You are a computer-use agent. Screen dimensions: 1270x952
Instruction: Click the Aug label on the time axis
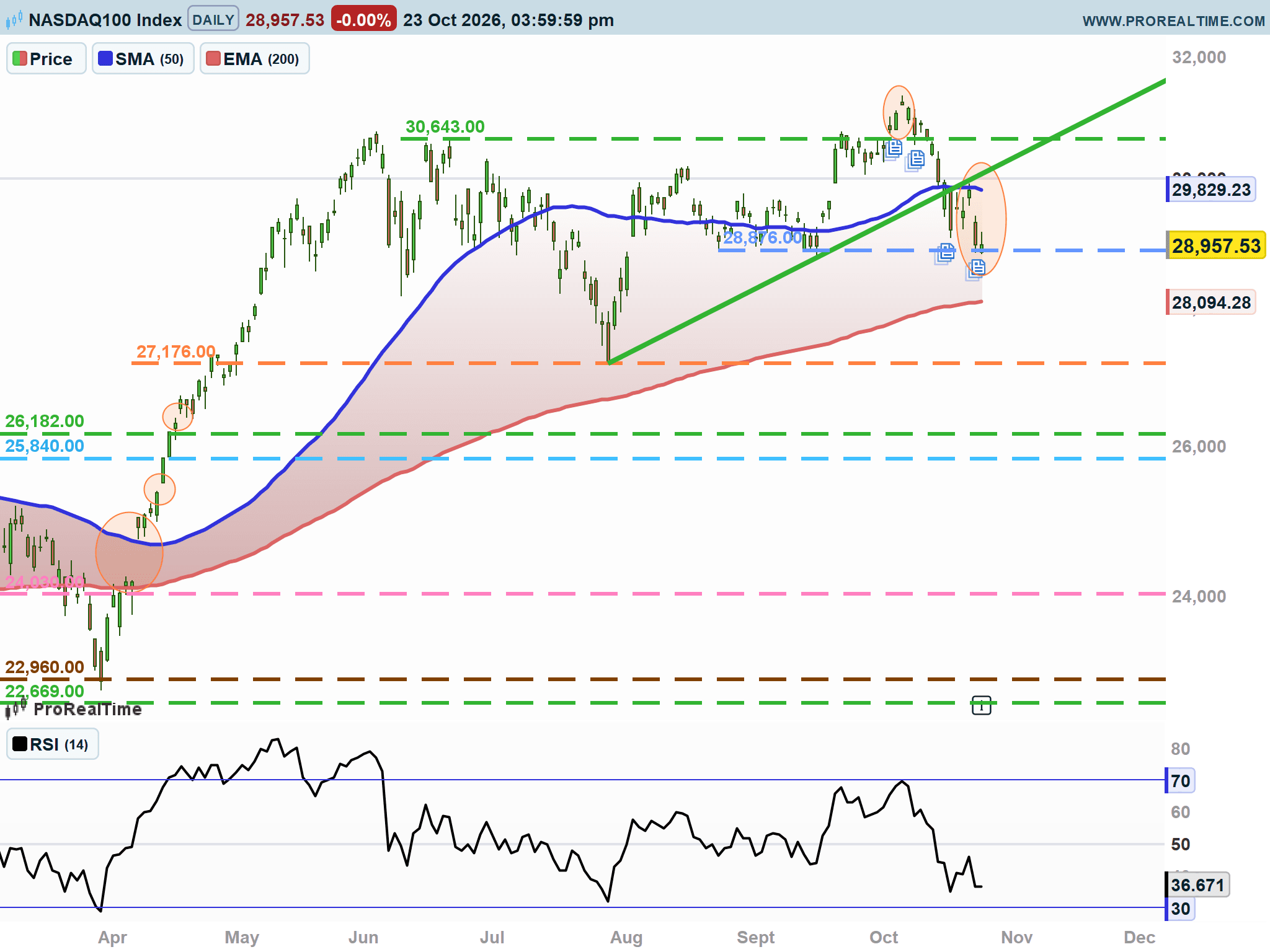pos(626,937)
